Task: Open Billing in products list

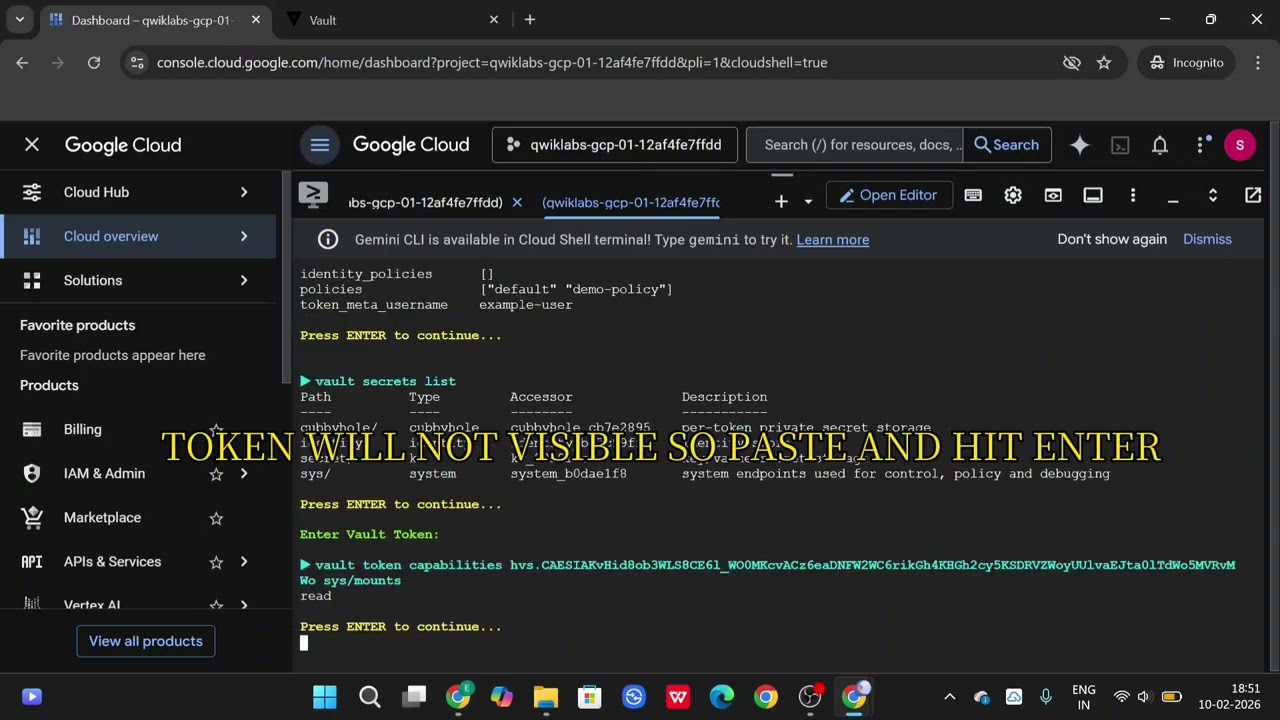Action: (83, 429)
